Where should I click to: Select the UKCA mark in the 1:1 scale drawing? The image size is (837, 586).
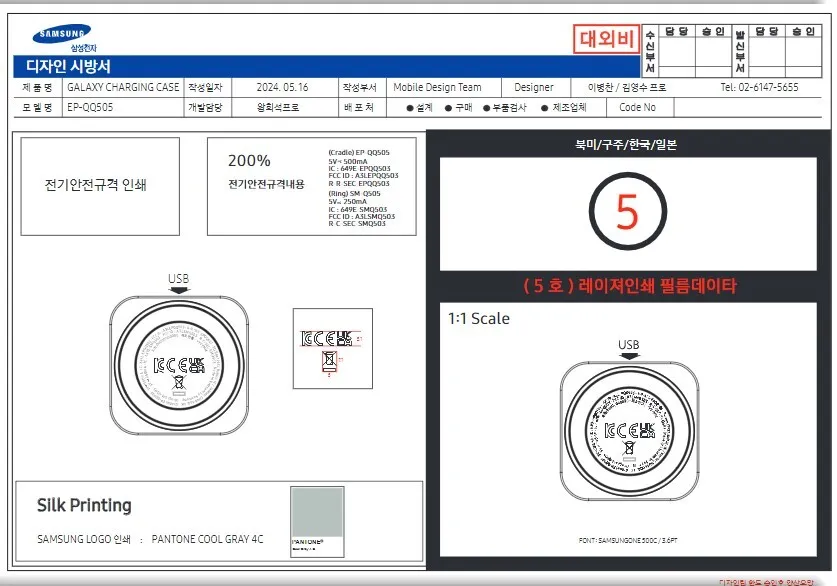(x=648, y=430)
